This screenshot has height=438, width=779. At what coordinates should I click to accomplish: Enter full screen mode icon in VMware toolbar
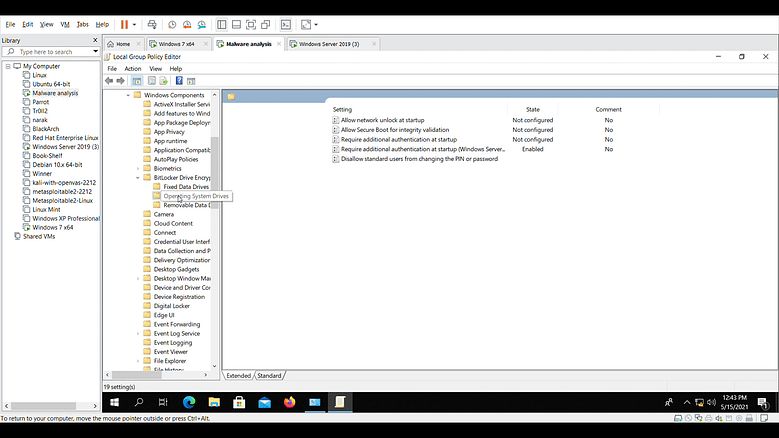251,24
